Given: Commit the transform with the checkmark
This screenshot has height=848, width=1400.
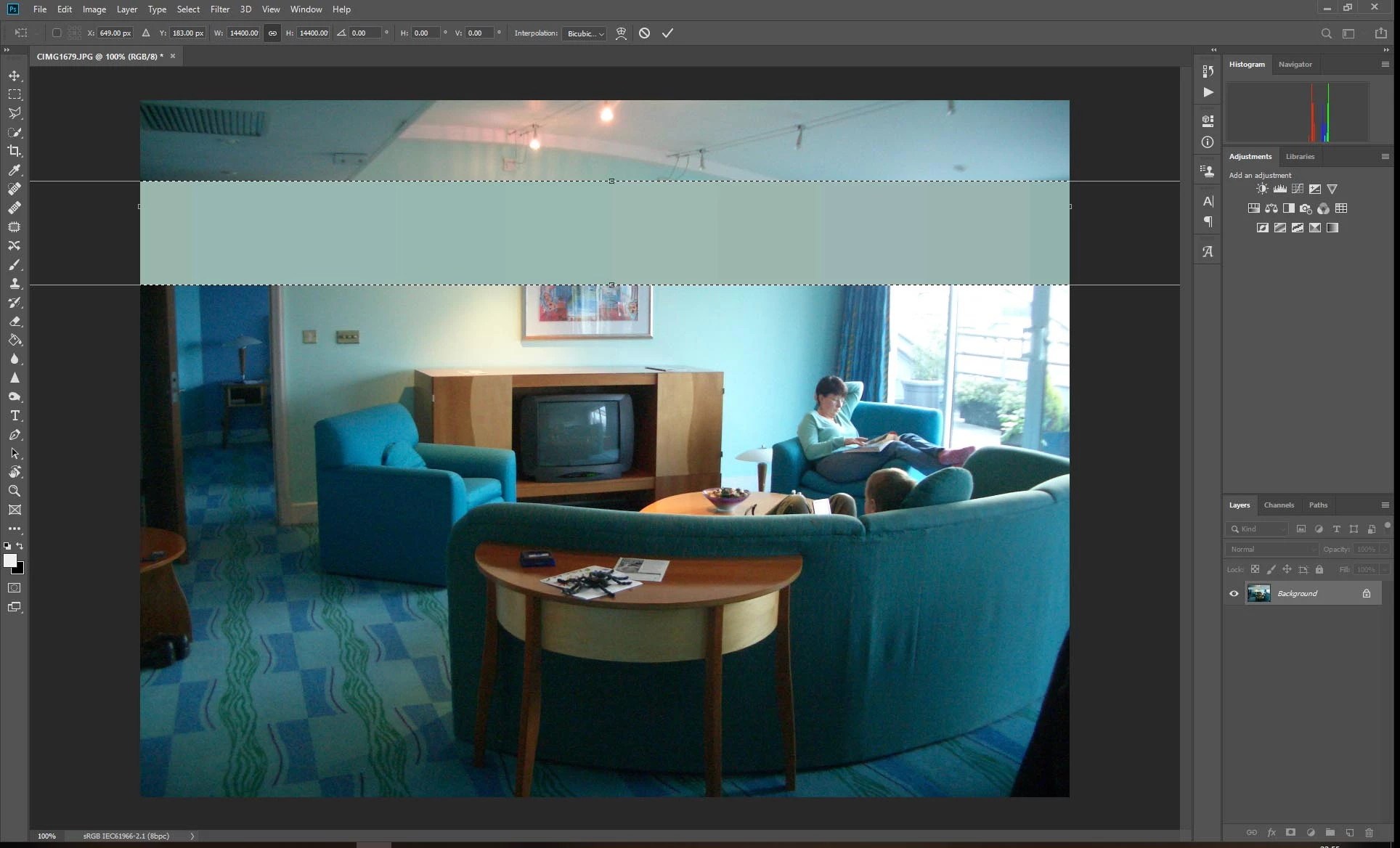Looking at the screenshot, I should point(667,33).
